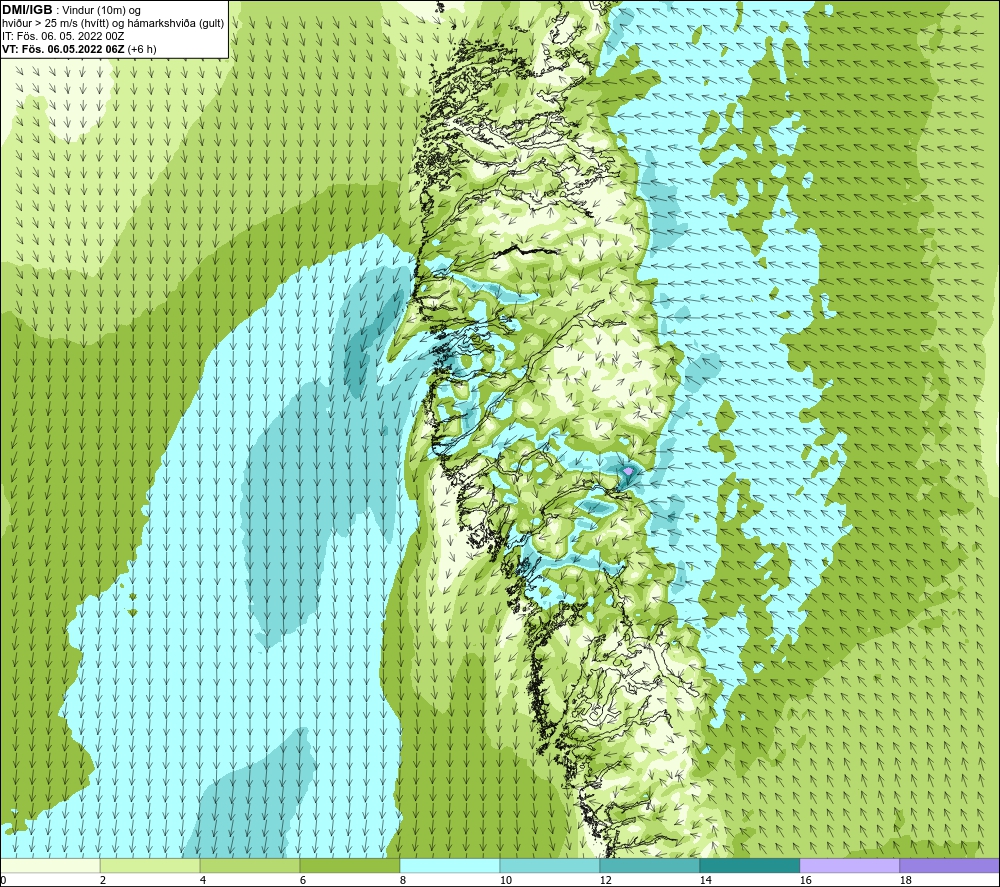
Task: Click the 4-6 m/s green legend swatch
Action: (x=250, y=866)
